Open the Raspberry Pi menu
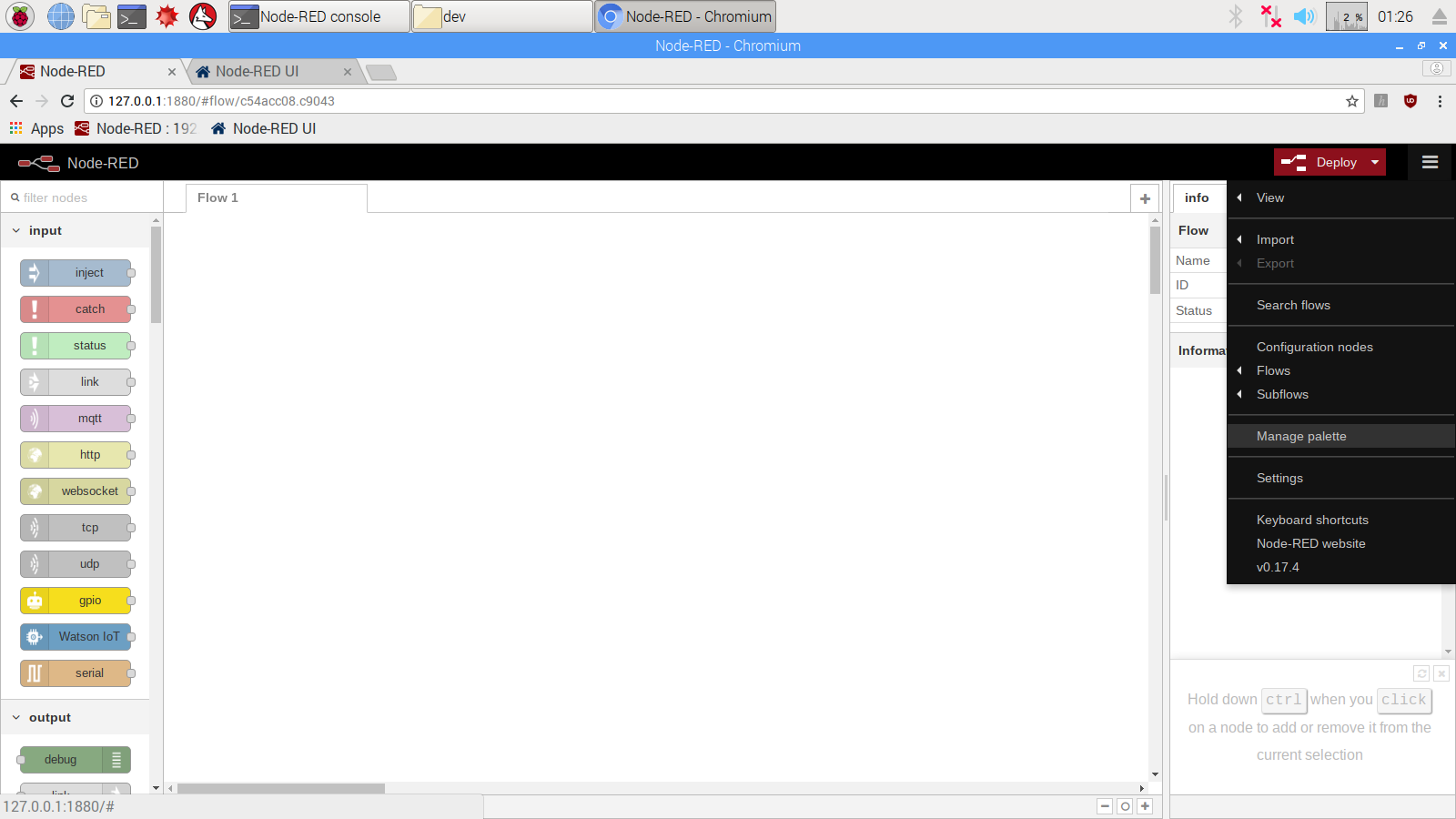1456x819 pixels. point(20,16)
